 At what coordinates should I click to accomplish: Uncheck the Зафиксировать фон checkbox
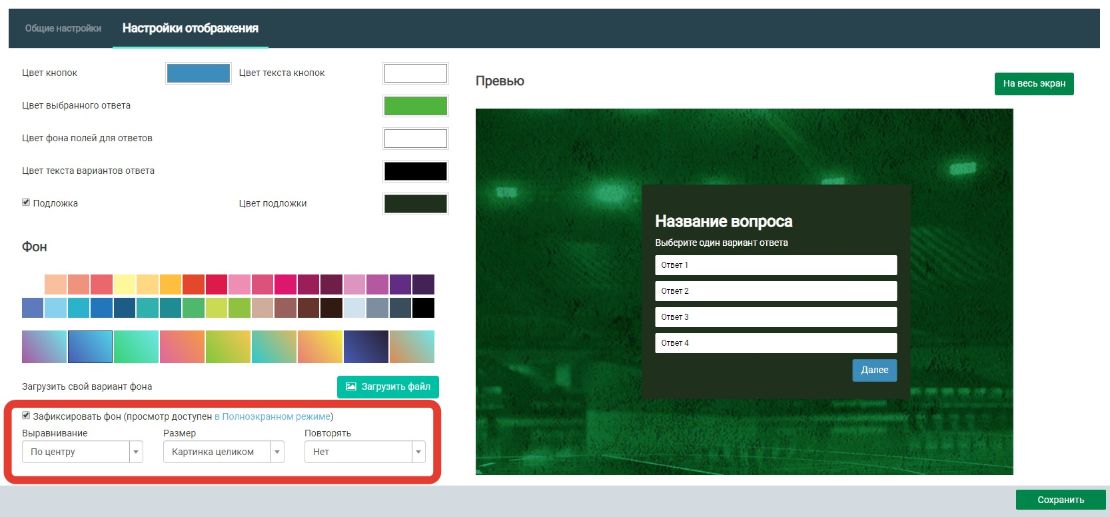[x=26, y=416]
